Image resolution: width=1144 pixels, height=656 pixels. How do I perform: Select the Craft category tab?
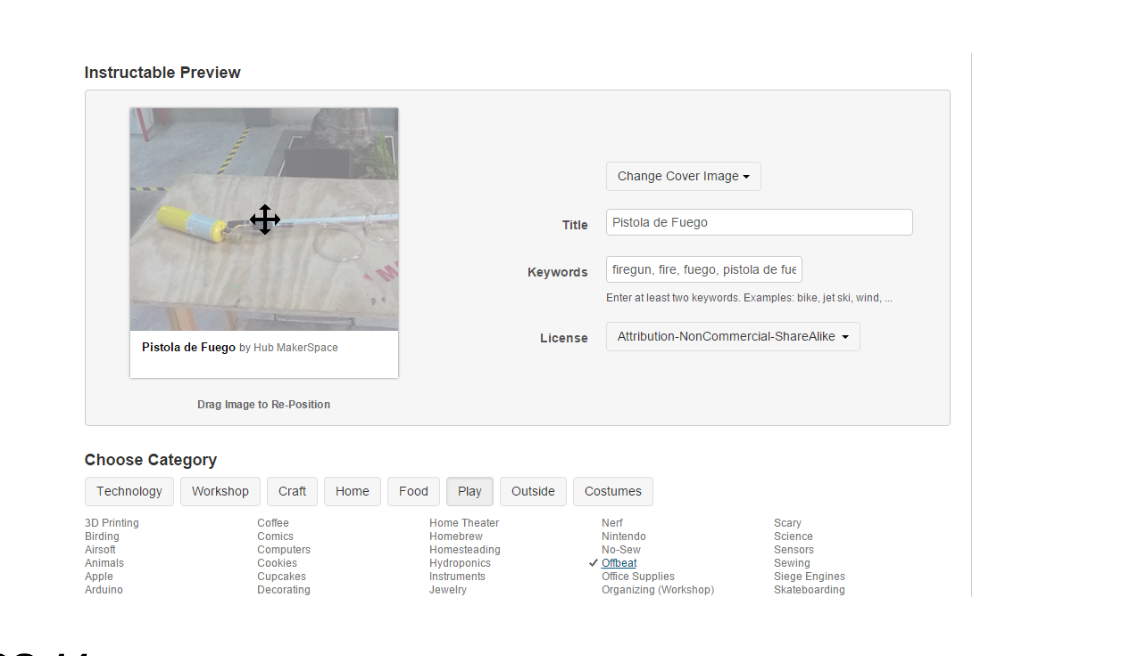[x=292, y=492]
